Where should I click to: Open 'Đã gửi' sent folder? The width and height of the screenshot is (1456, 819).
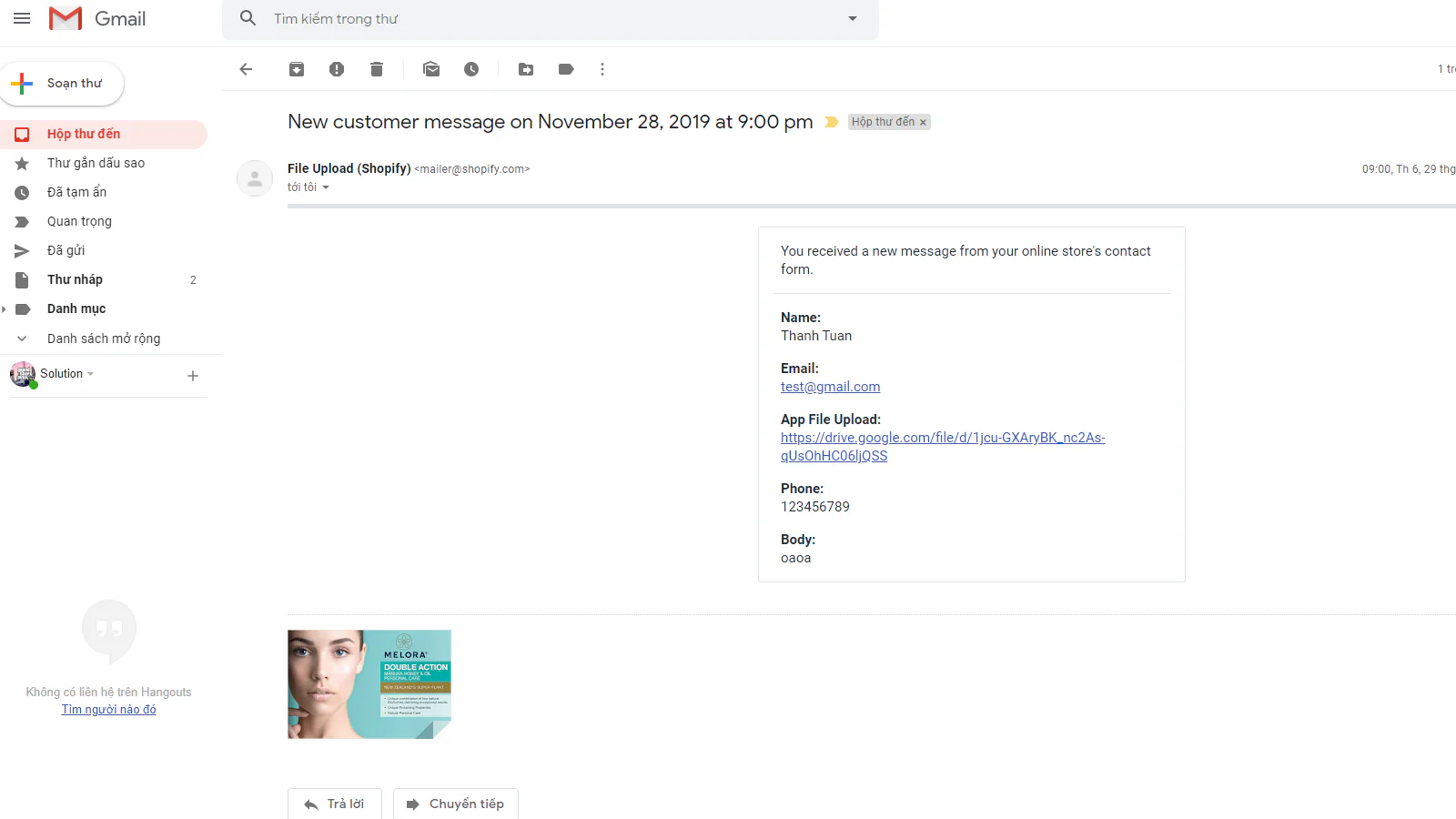(104, 250)
